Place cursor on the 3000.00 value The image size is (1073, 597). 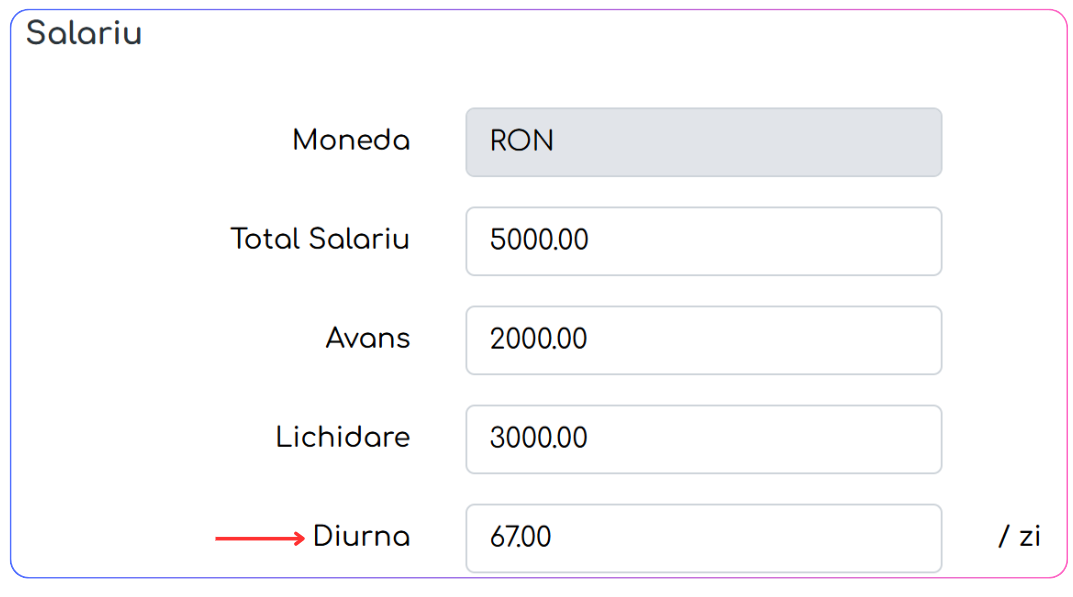coord(538,437)
